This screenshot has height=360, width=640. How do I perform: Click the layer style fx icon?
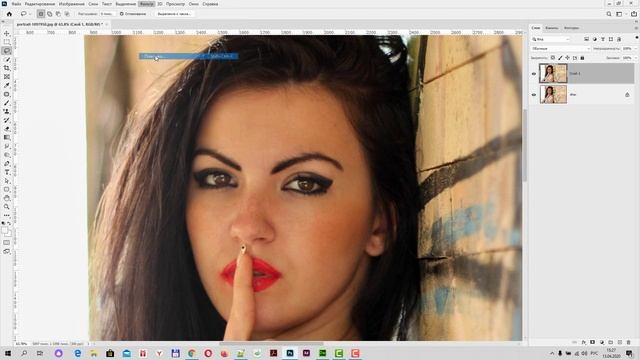tap(584, 342)
